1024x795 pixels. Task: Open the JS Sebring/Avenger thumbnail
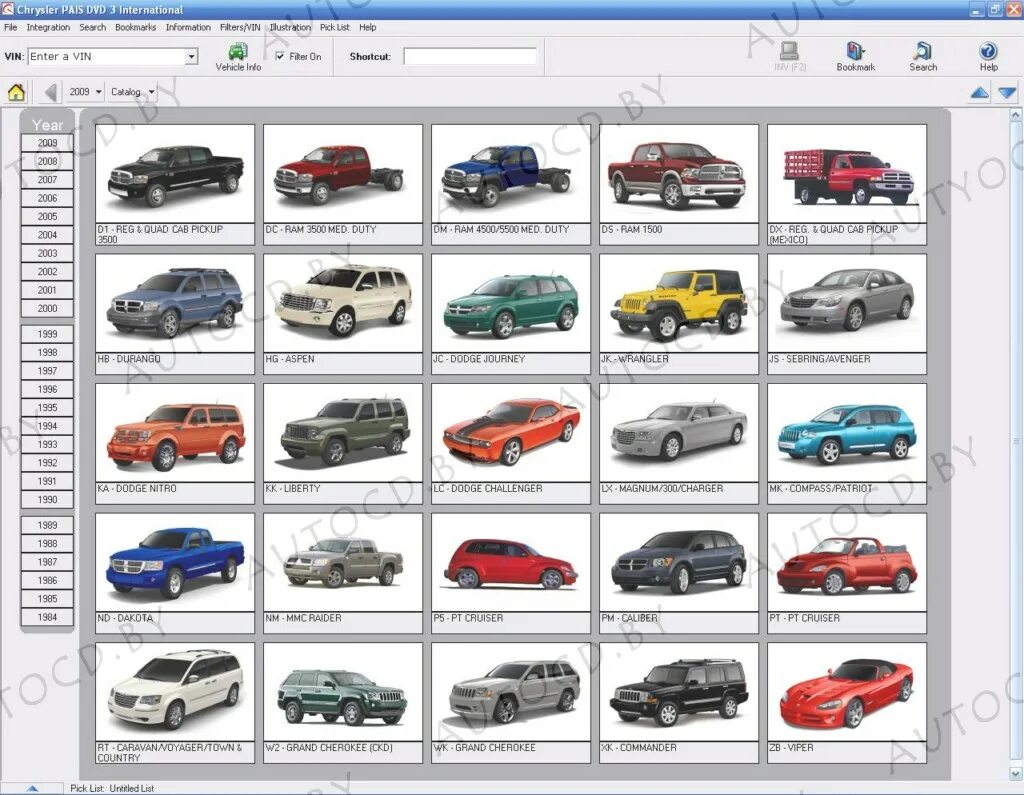847,304
